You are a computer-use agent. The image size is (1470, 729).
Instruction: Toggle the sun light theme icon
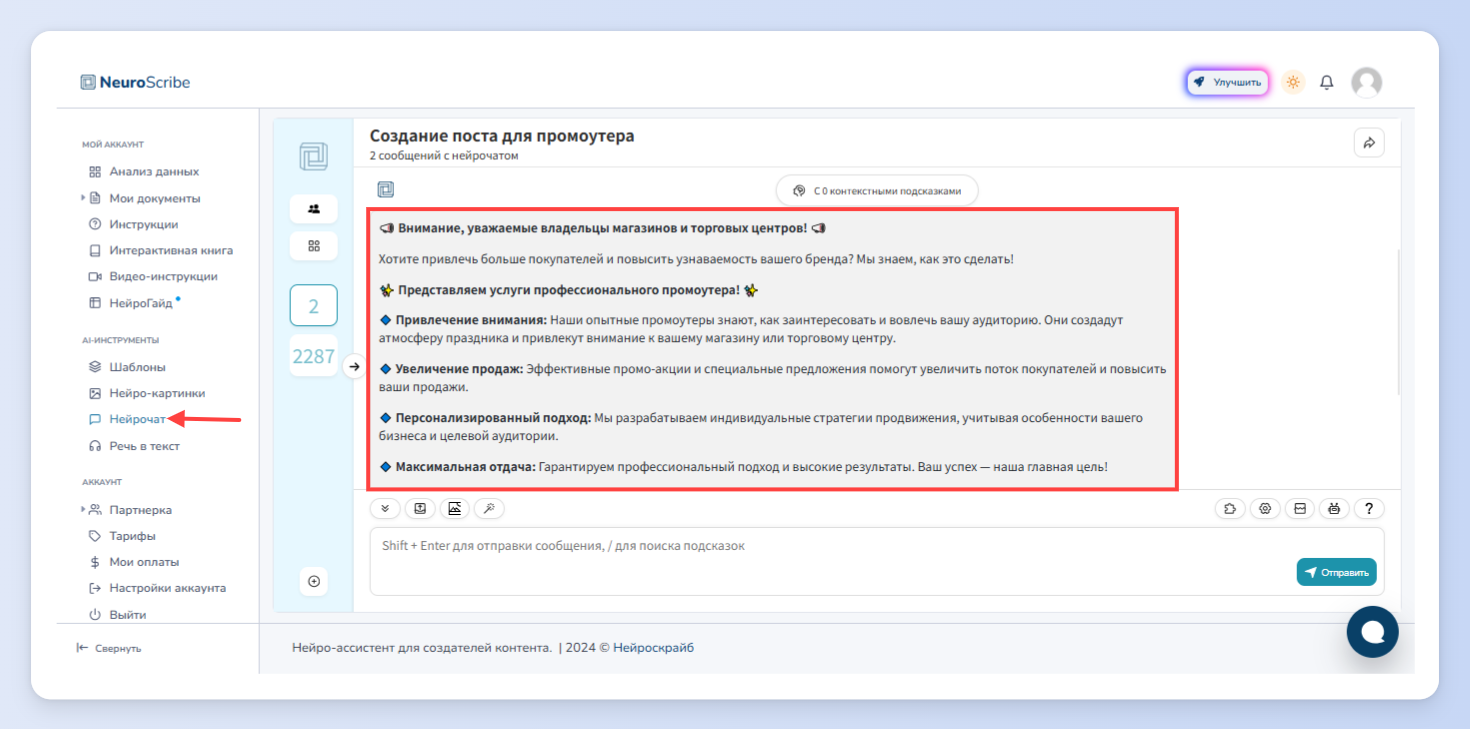(x=1293, y=82)
